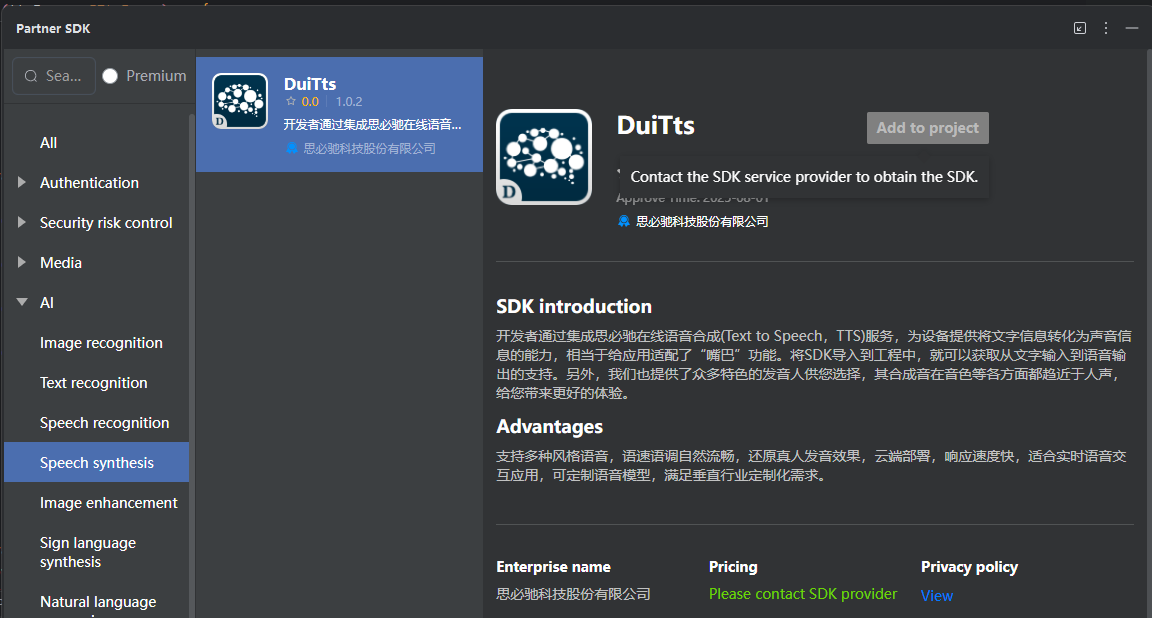Open Image enhancement subcategory
1152x618 pixels.
click(109, 503)
